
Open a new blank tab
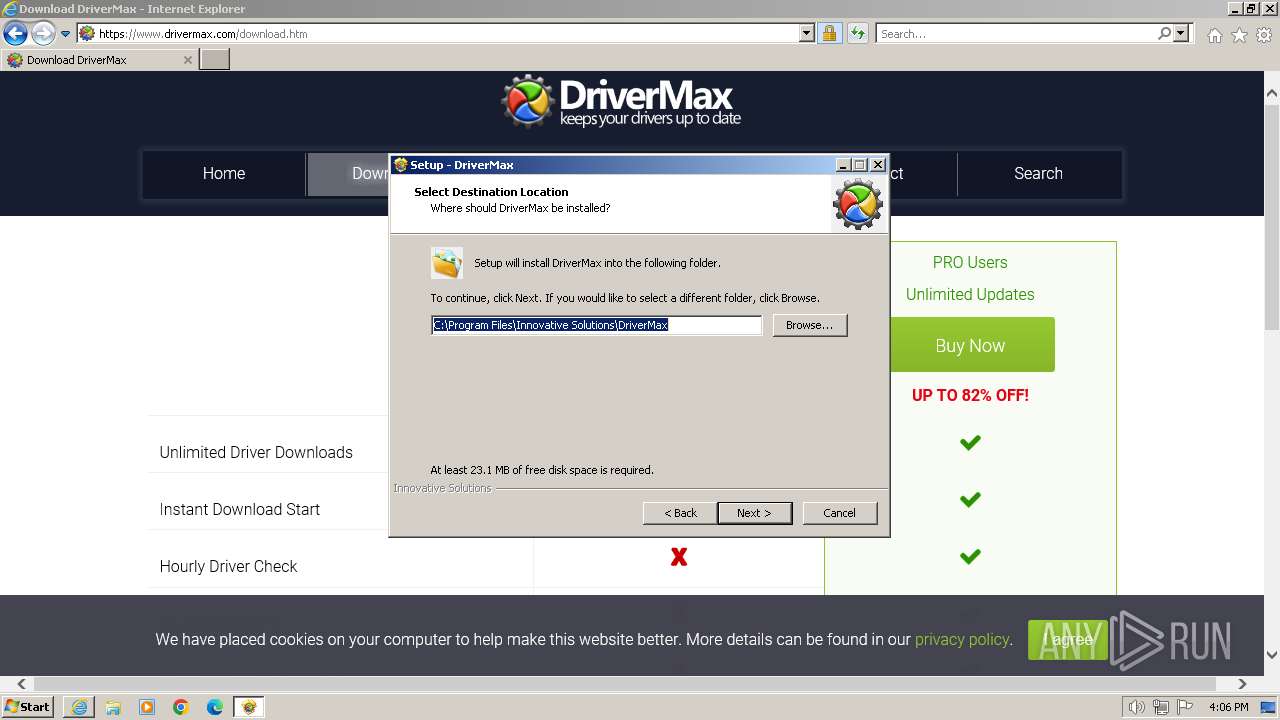tap(215, 60)
